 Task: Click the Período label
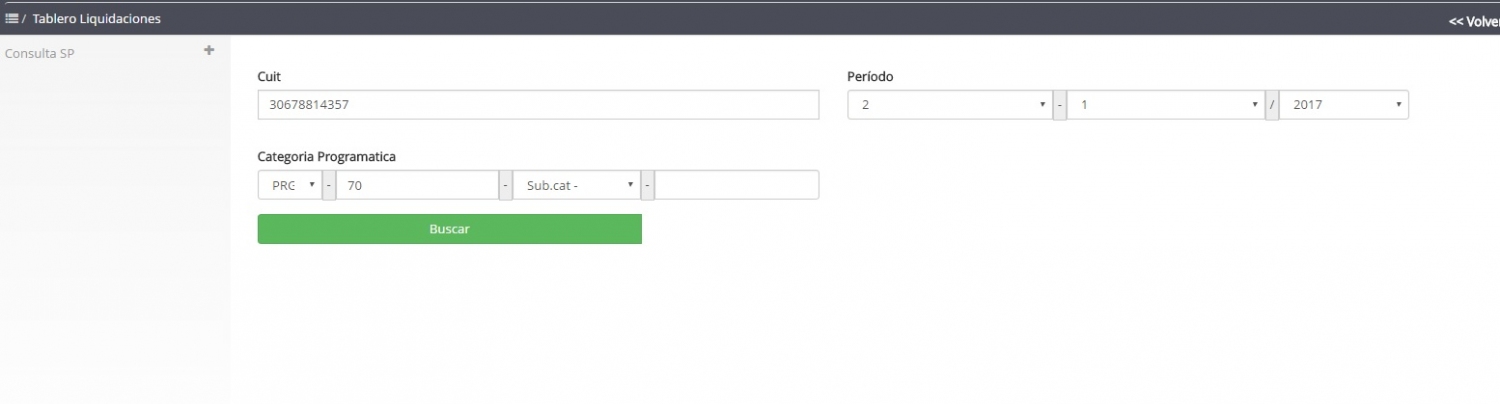pos(870,76)
